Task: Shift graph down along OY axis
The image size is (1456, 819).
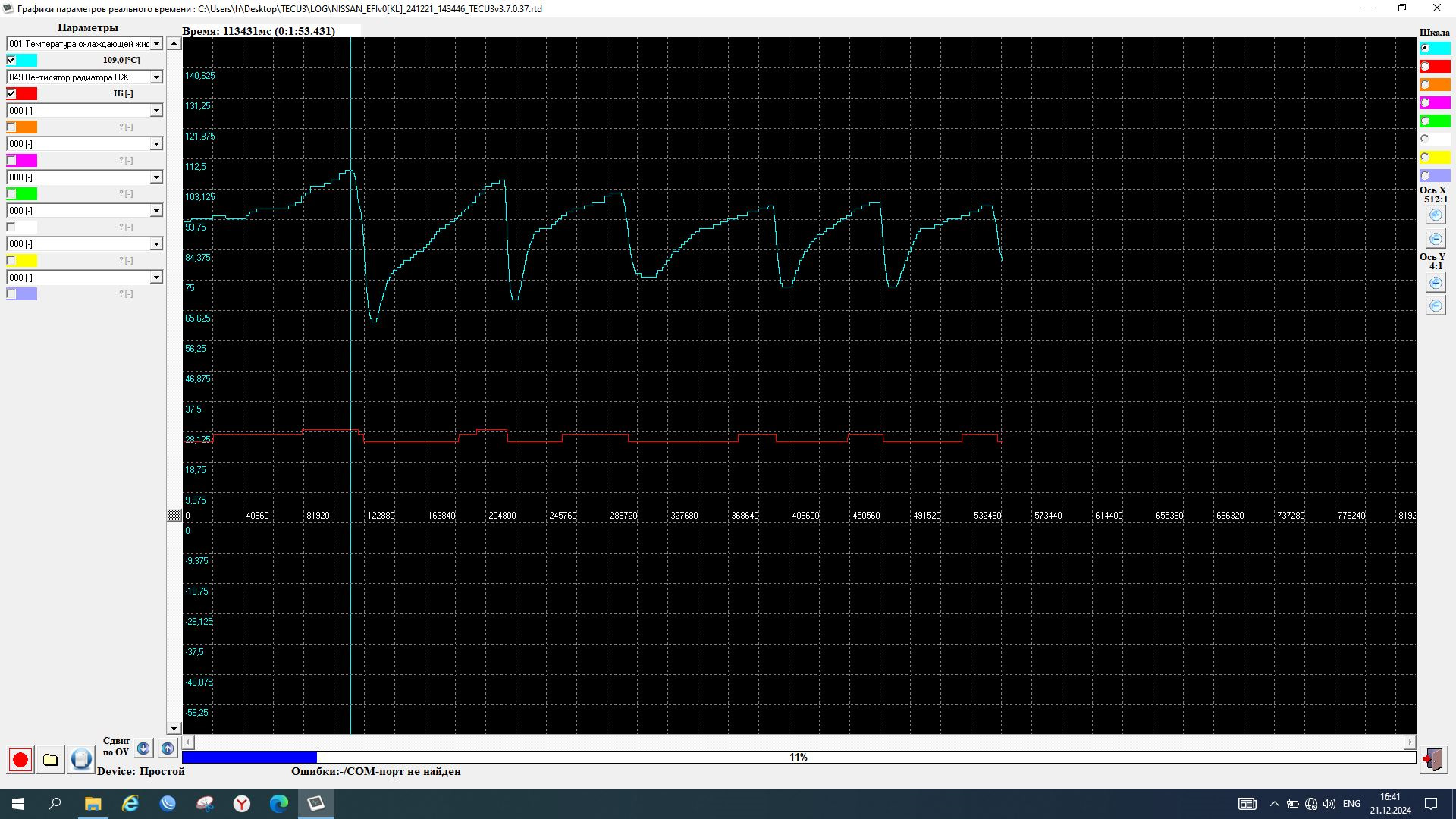Action: pos(143,748)
